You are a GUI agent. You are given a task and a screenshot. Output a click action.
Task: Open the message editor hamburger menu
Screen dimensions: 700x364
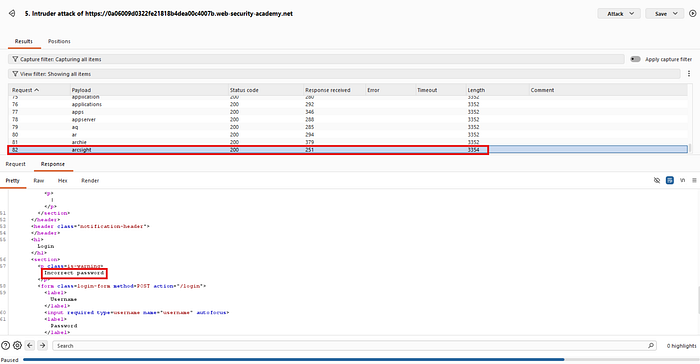click(694, 180)
